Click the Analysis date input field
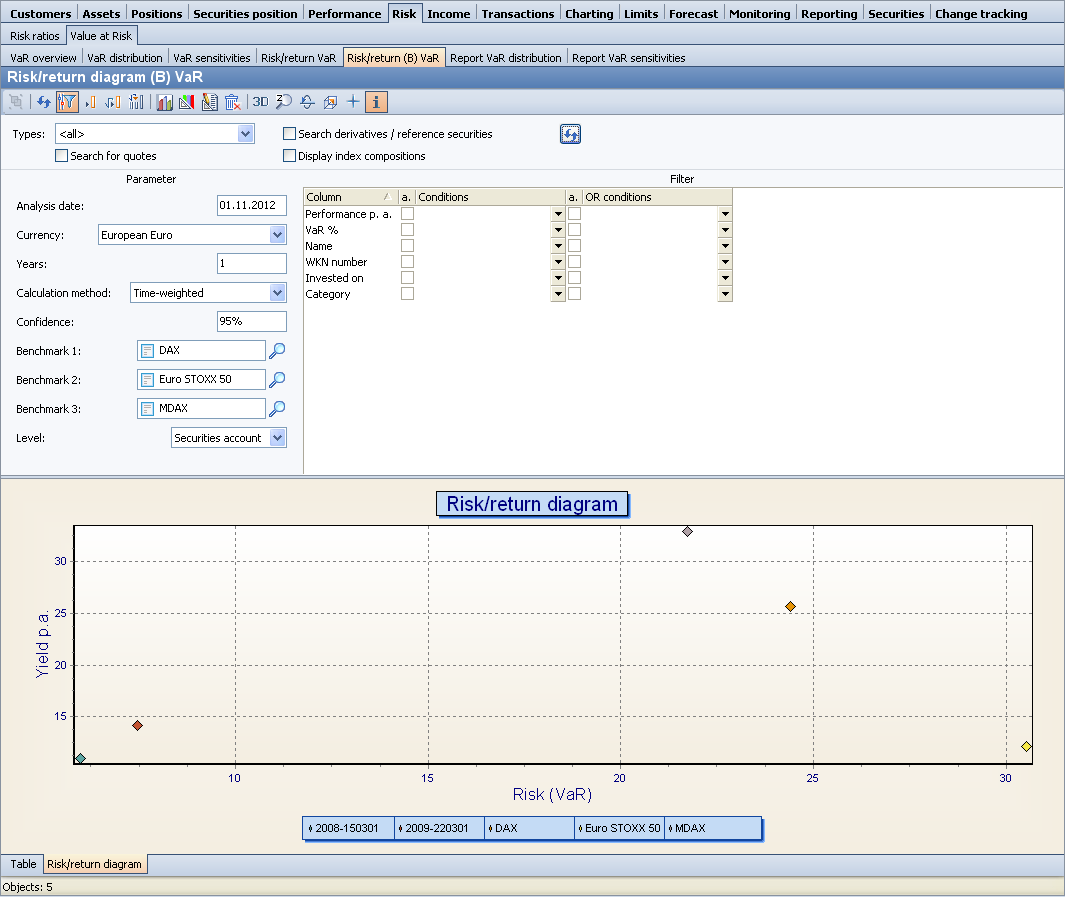The image size is (1065, 897). tap(252, 206)
